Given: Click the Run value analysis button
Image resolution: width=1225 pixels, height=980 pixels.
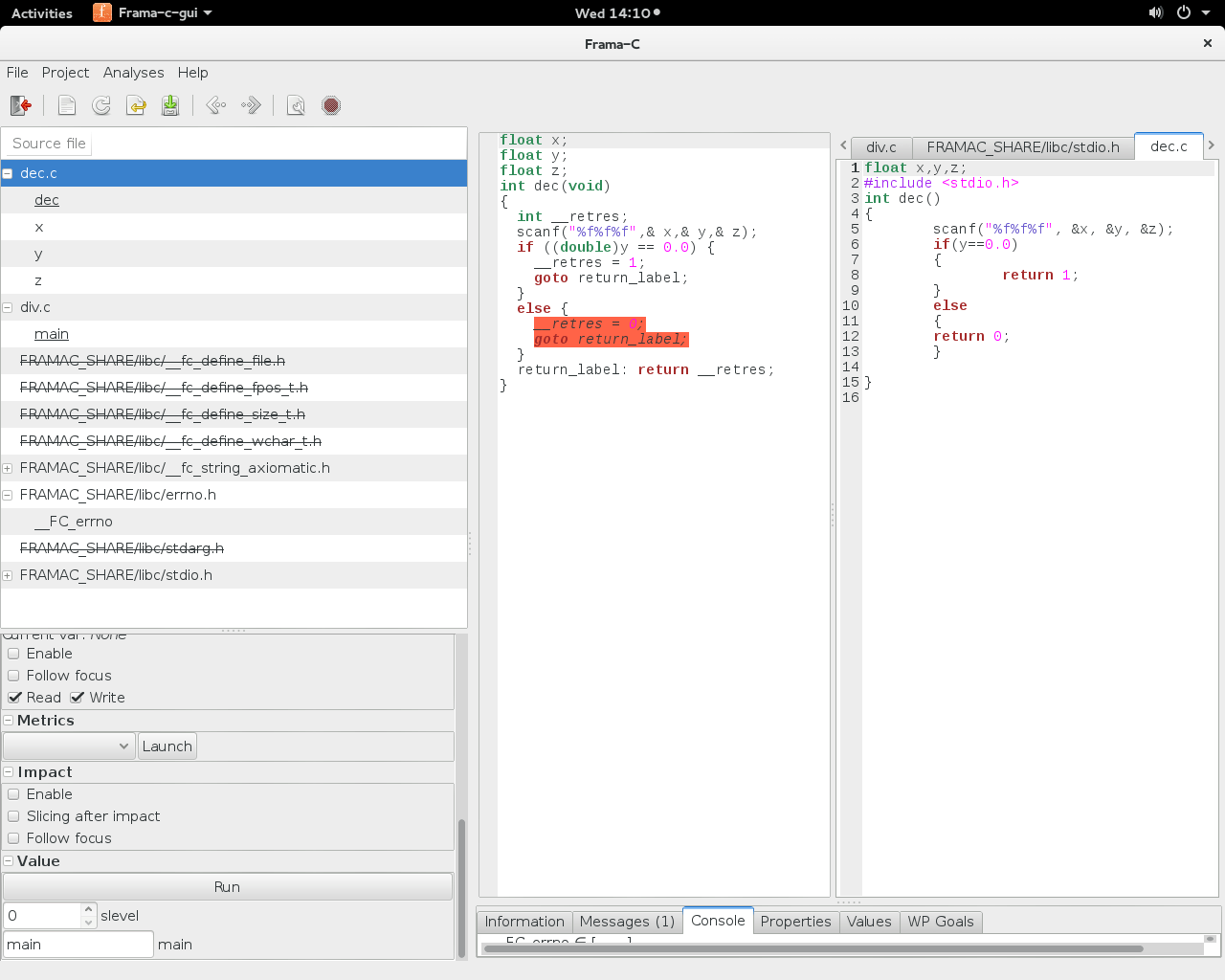Looking at the screenshot, I should pos(227,887).
